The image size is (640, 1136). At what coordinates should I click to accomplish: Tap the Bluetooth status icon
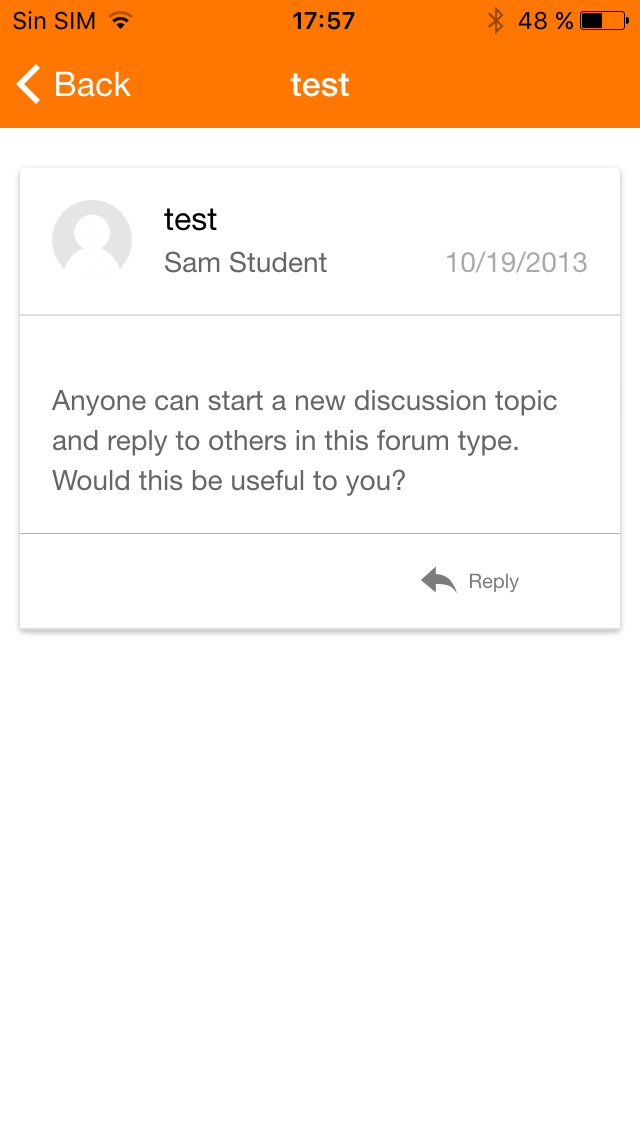tap(495, 19)
